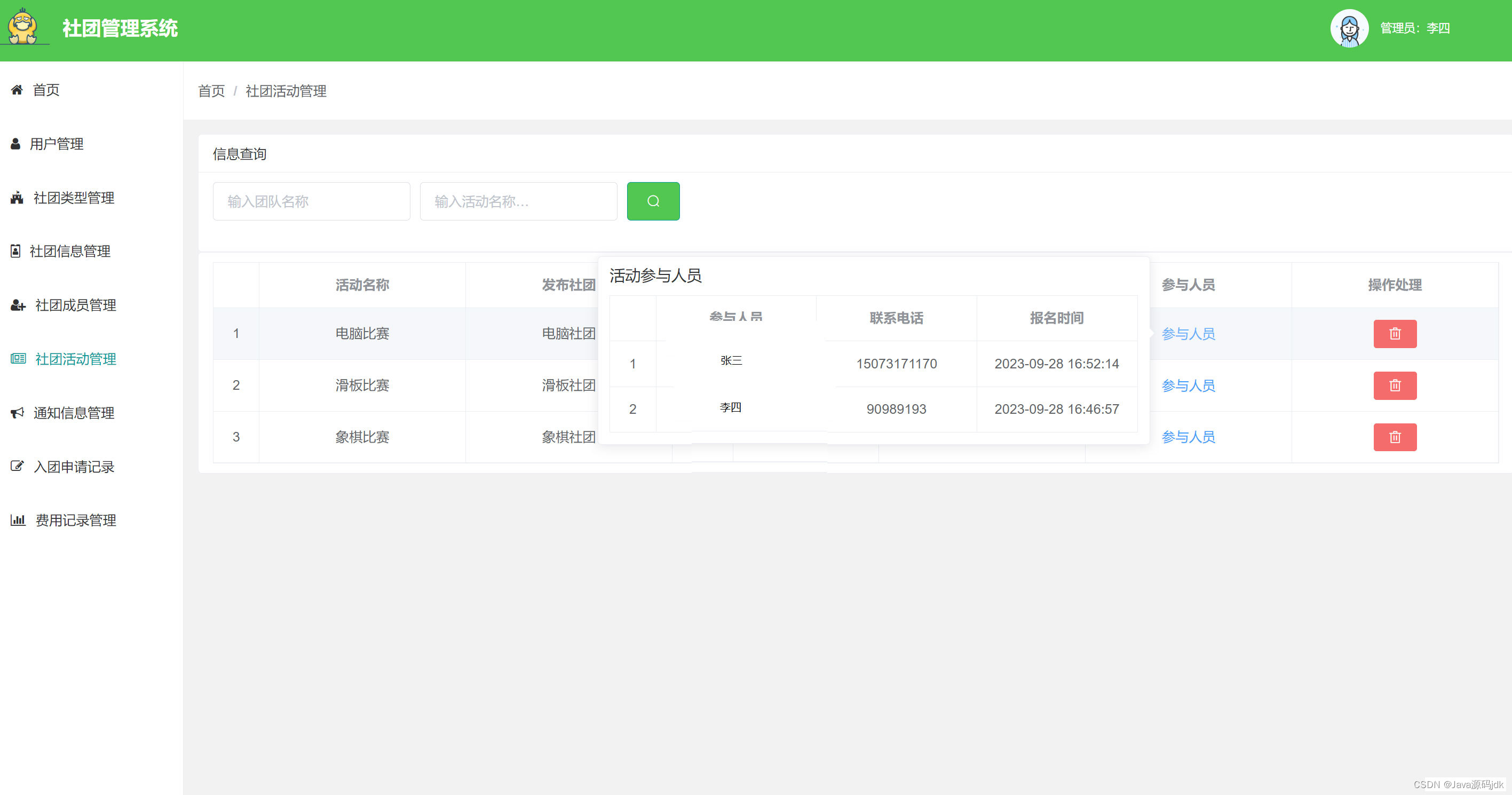The image size is (1512, 795).
Task: Delete the 电脑比赛 activity row
Action: (1395, 334)
